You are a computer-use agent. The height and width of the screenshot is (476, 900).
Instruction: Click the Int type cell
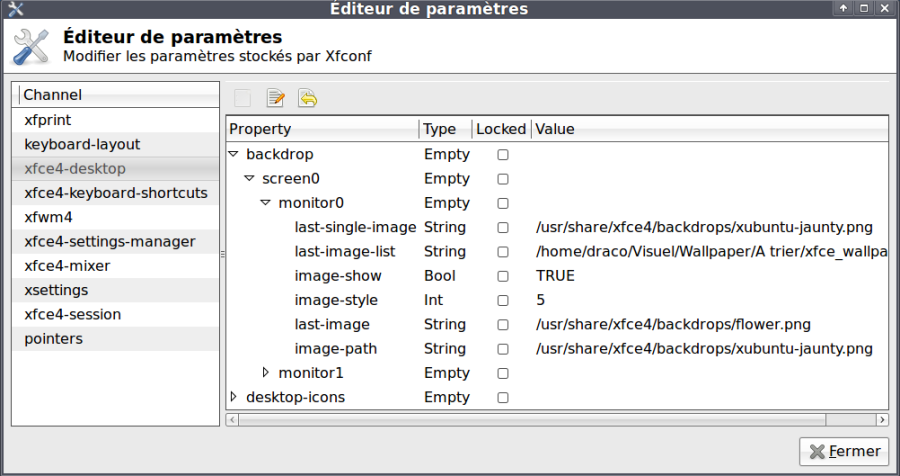click(433, 300)
